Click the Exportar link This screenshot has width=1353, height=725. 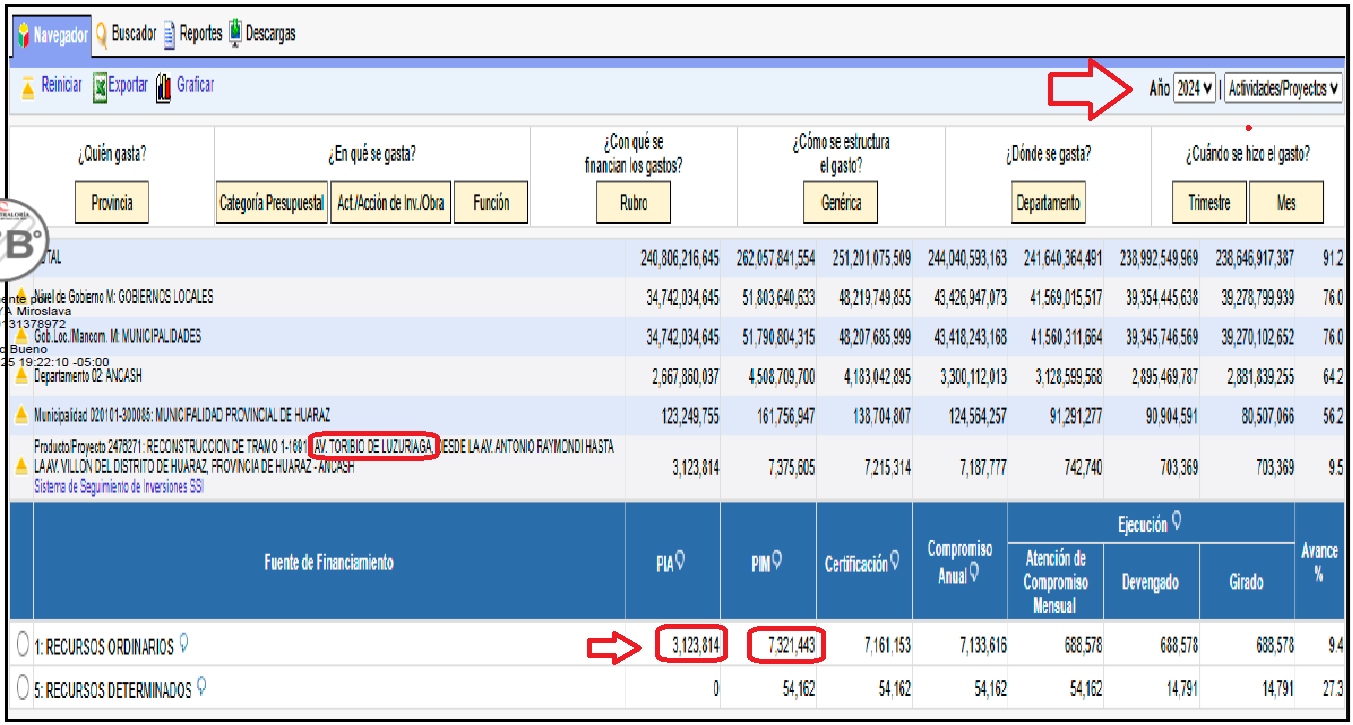point(127,86)
